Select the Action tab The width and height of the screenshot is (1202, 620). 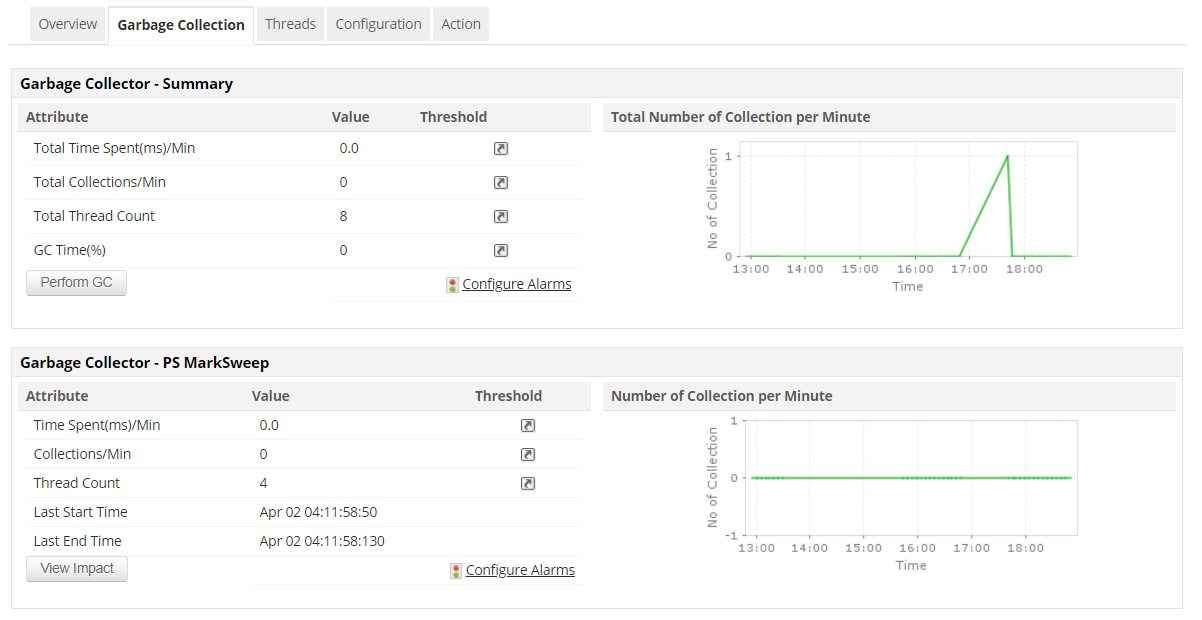click(460, 23)
